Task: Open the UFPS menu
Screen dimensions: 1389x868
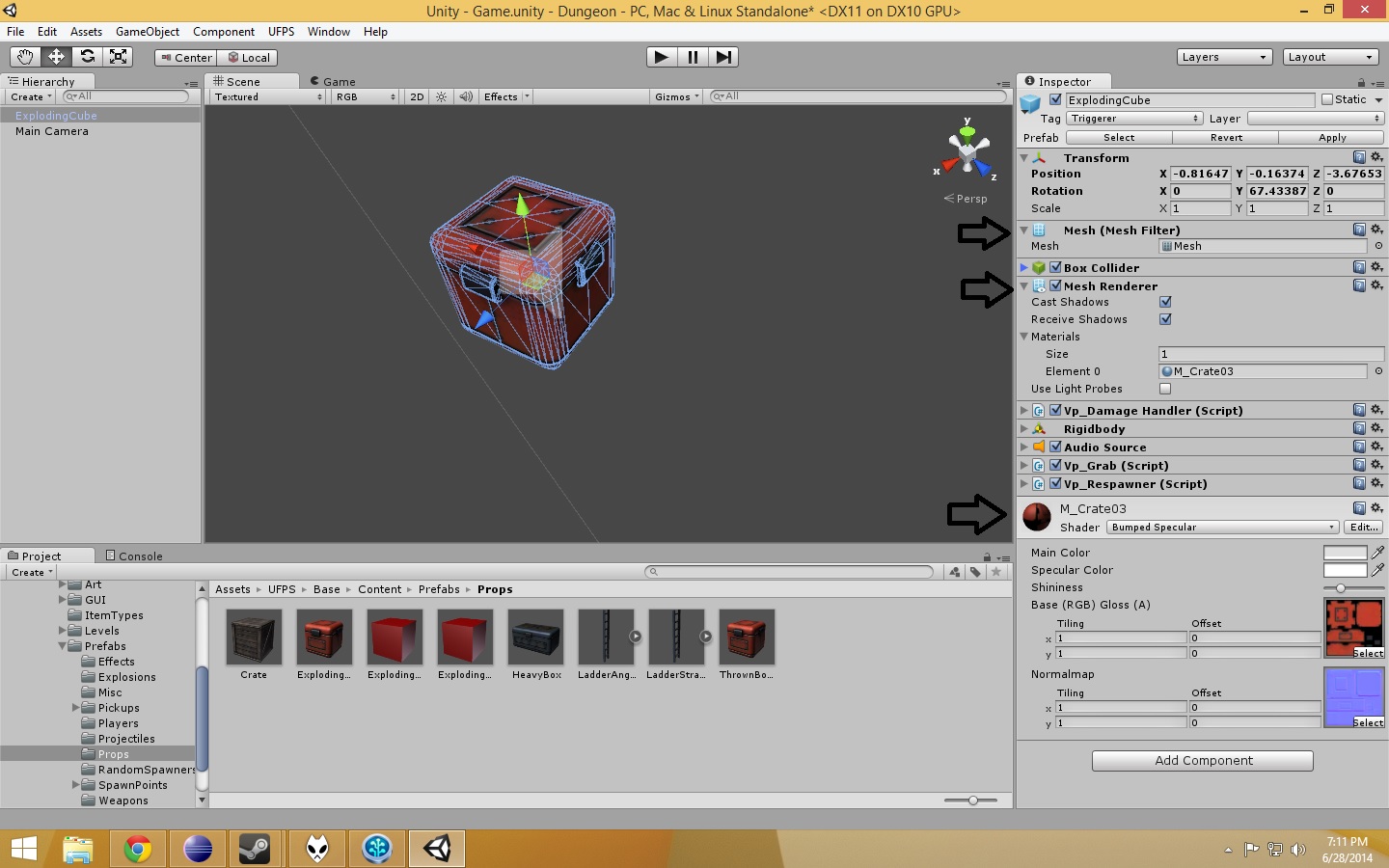Action: (x=282, y=32)
